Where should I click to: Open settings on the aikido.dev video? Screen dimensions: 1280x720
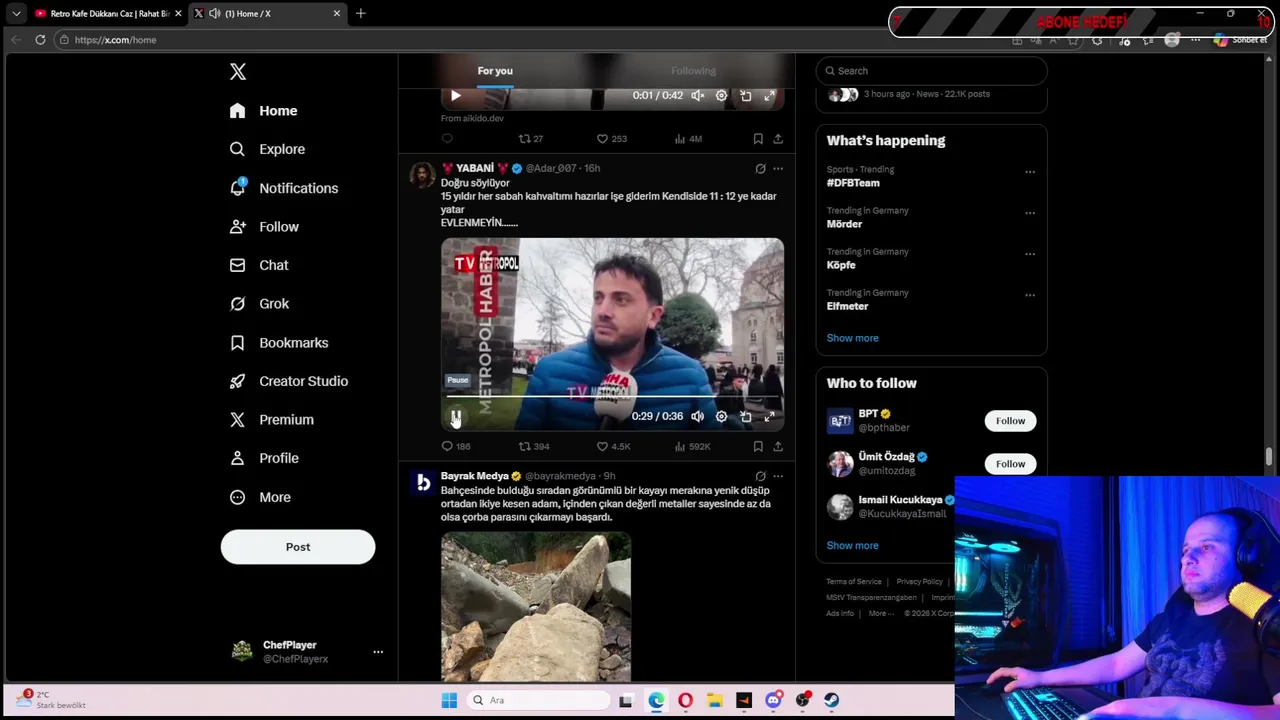pos(721,96)
